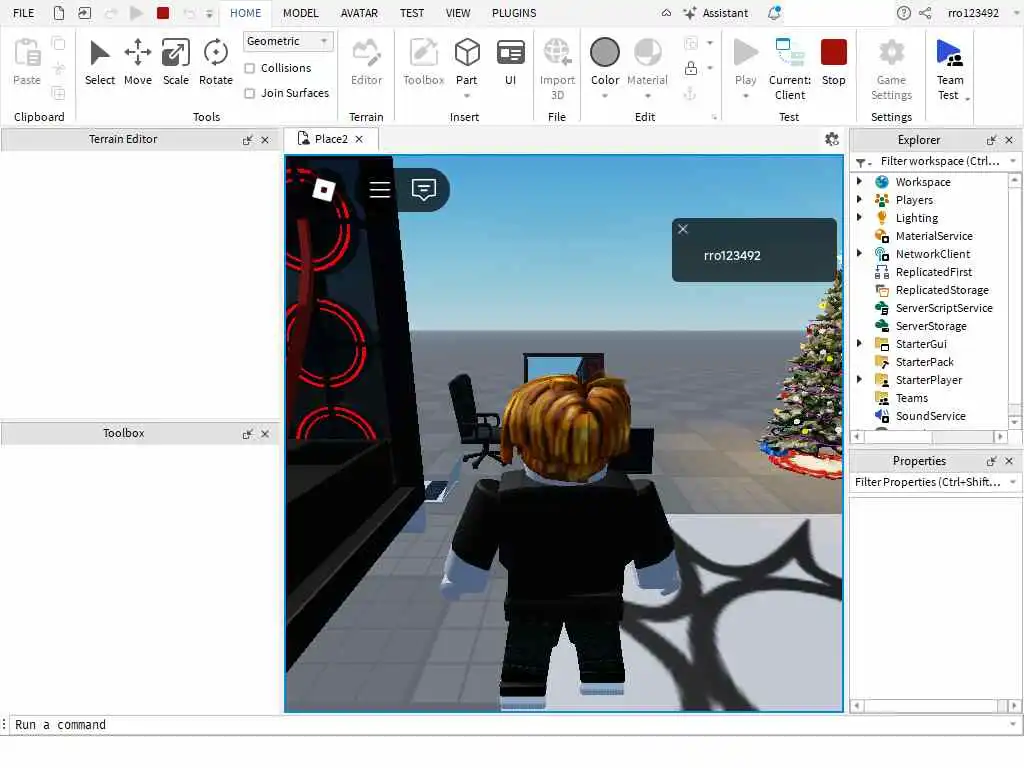The width and height of the screenshot is (1024, 768).
Task: Stop the running test
Action: [x=833, y=63]
